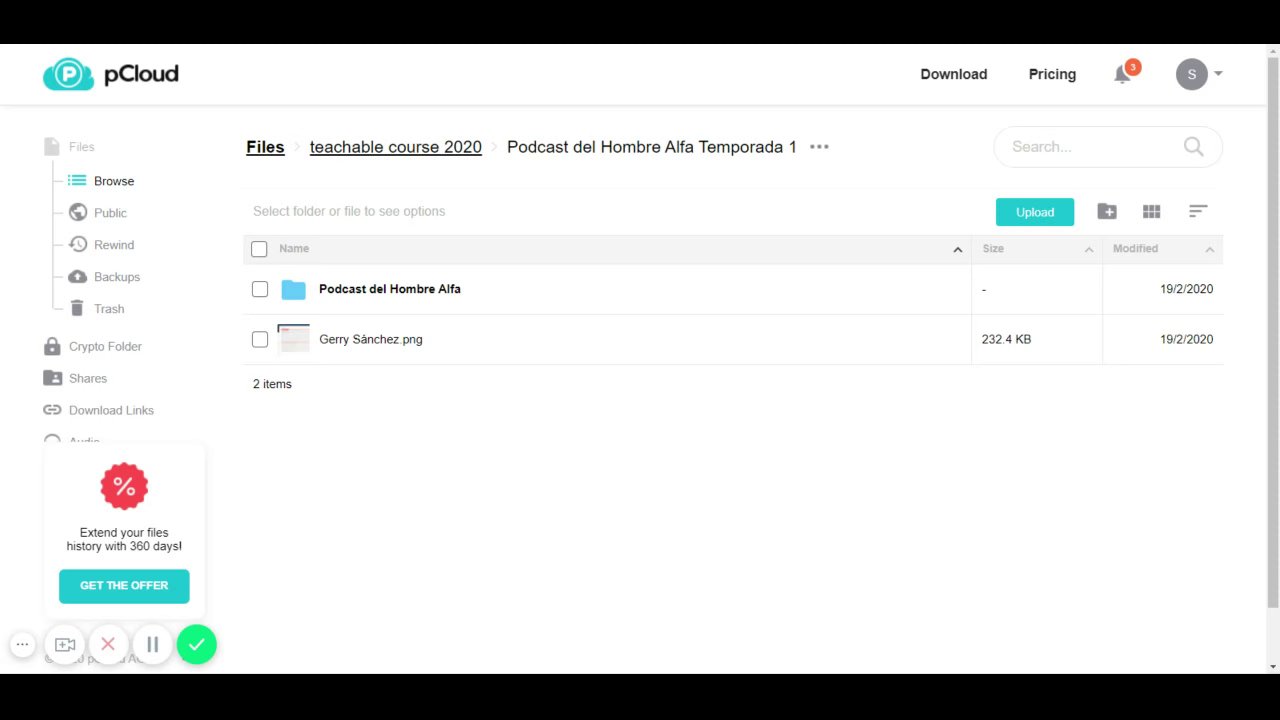Toggle the select-all checkbox

tap(259, 249)
